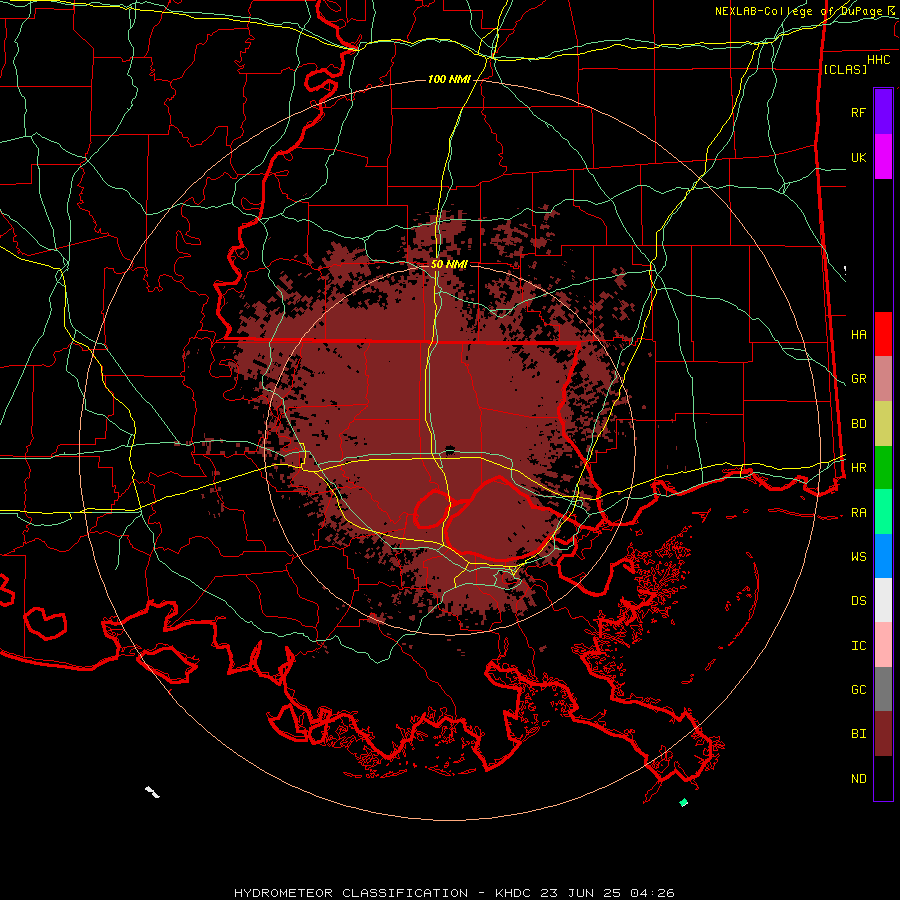The width and height of the screenshot is (900, 900).
Task: Click the UK magenta legend swatch
Action: click(883, 157)
